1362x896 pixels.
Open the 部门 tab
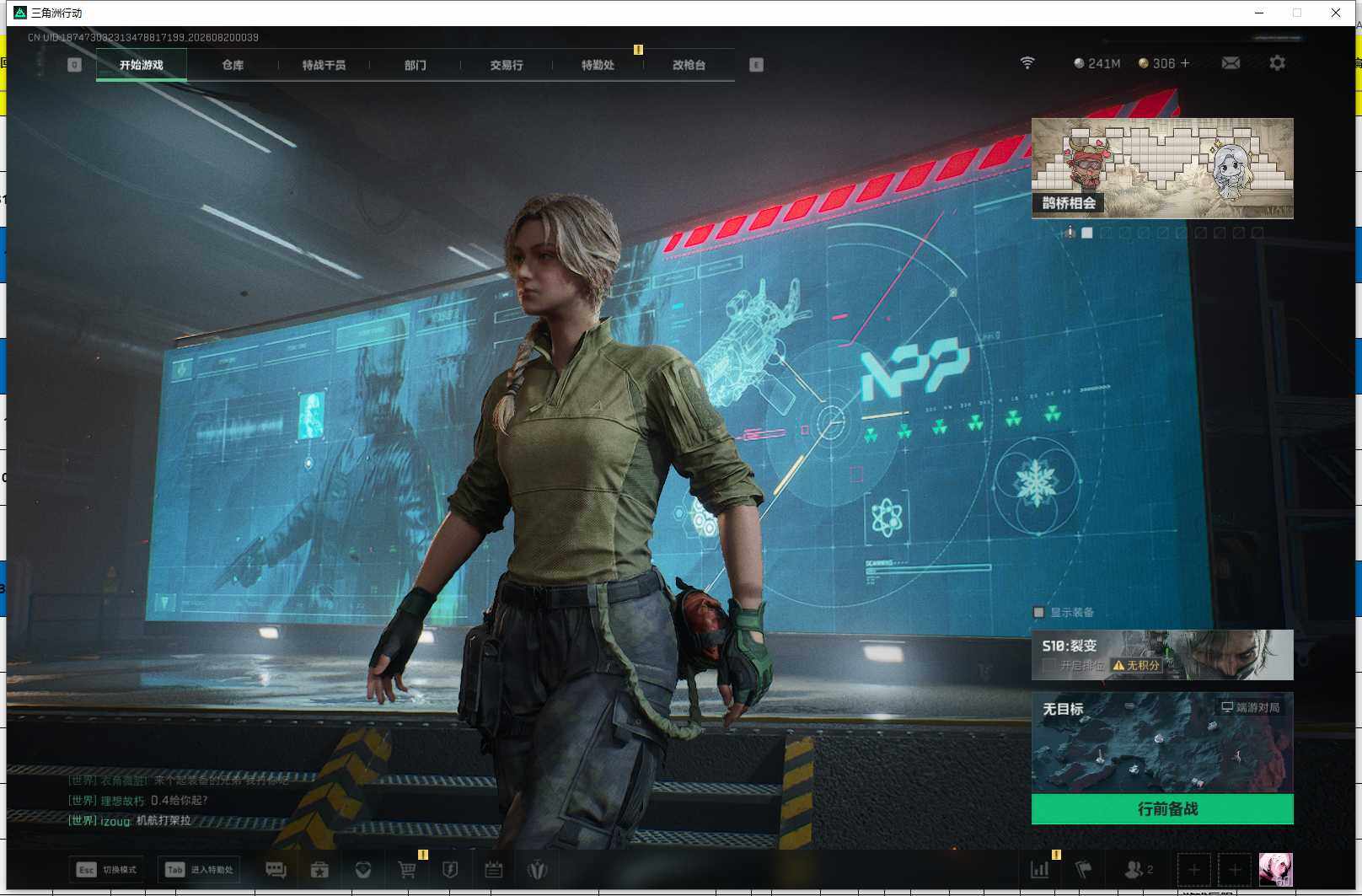415,65
